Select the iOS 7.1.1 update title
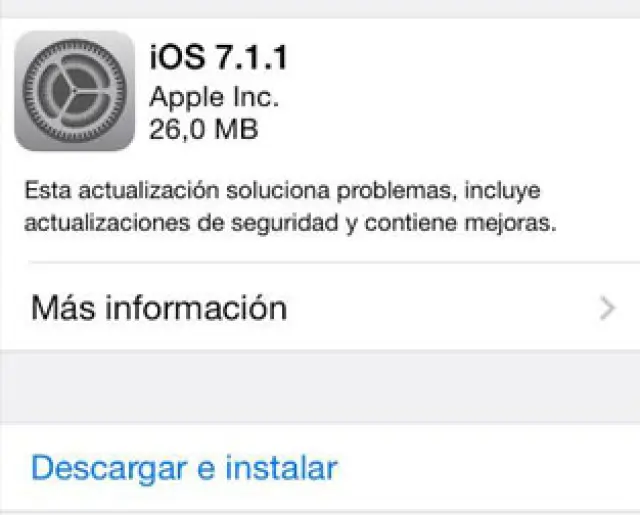Viewport: 640px width, 515px height. pos(219,57)
